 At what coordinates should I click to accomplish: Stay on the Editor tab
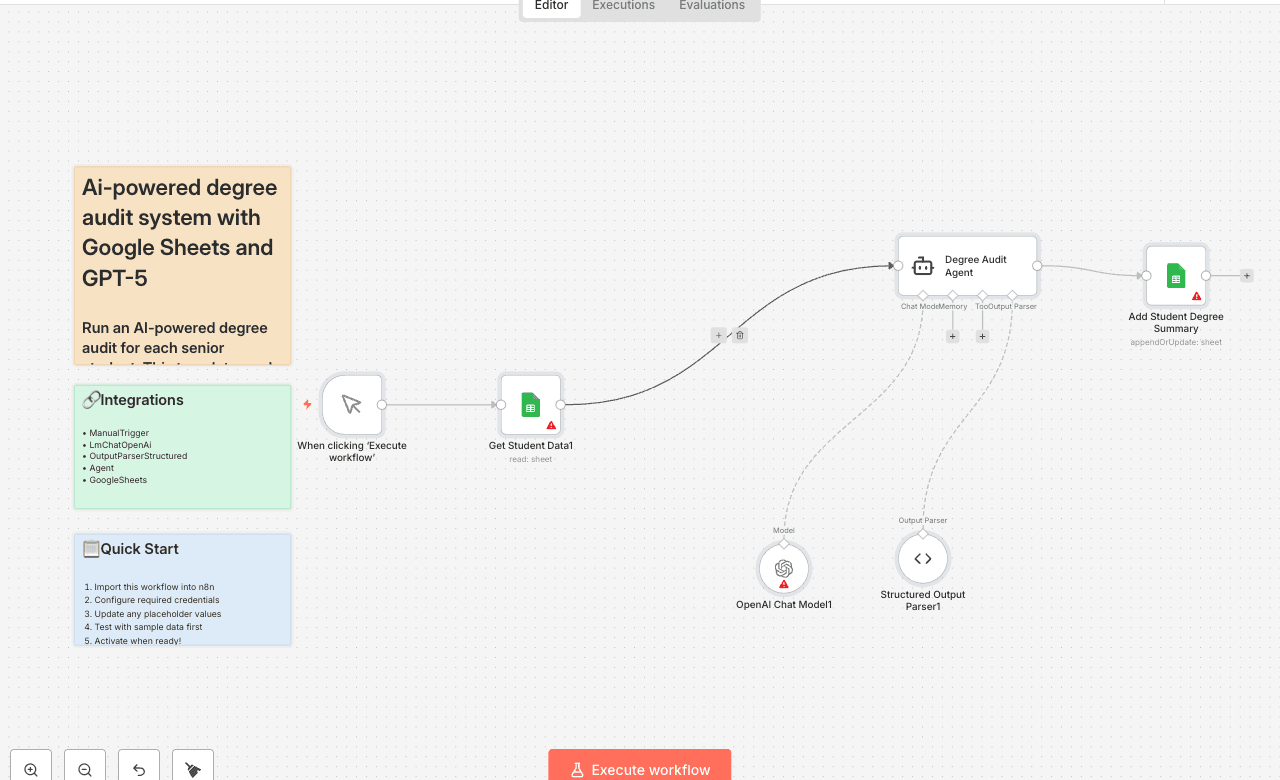click(551, 6)
